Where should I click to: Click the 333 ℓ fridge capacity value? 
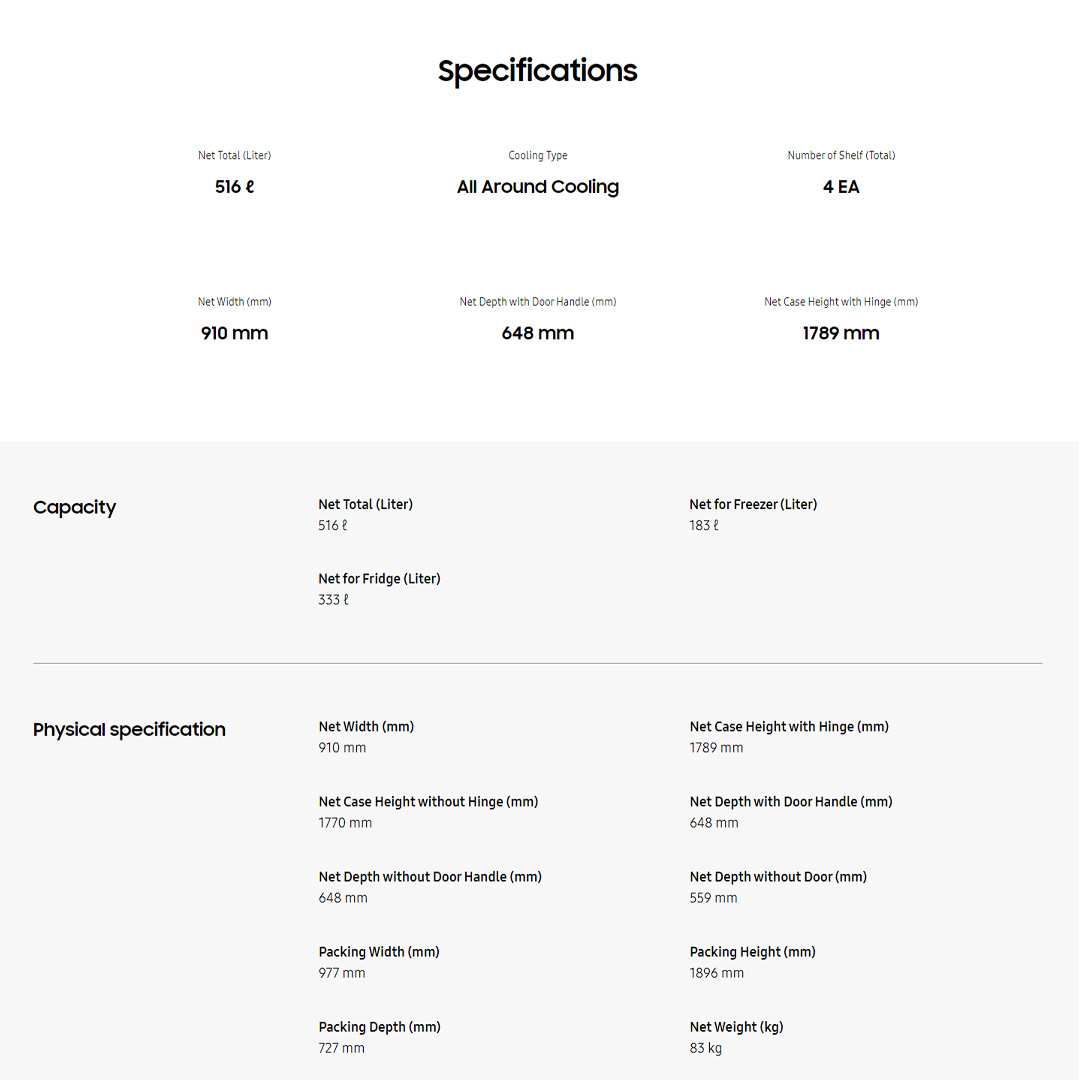point(333,600)
